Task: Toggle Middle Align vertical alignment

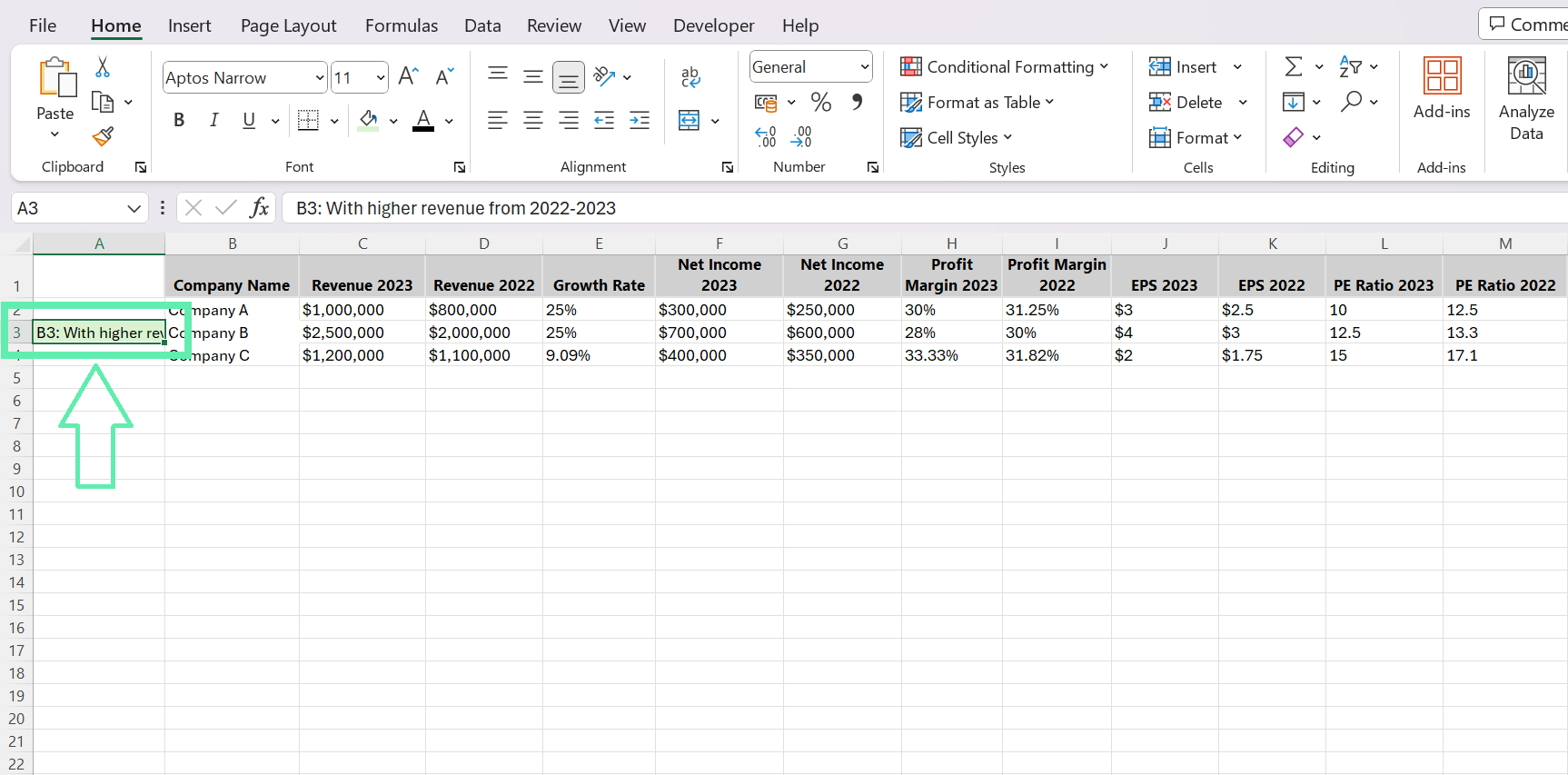Action: tap(533, 76)
